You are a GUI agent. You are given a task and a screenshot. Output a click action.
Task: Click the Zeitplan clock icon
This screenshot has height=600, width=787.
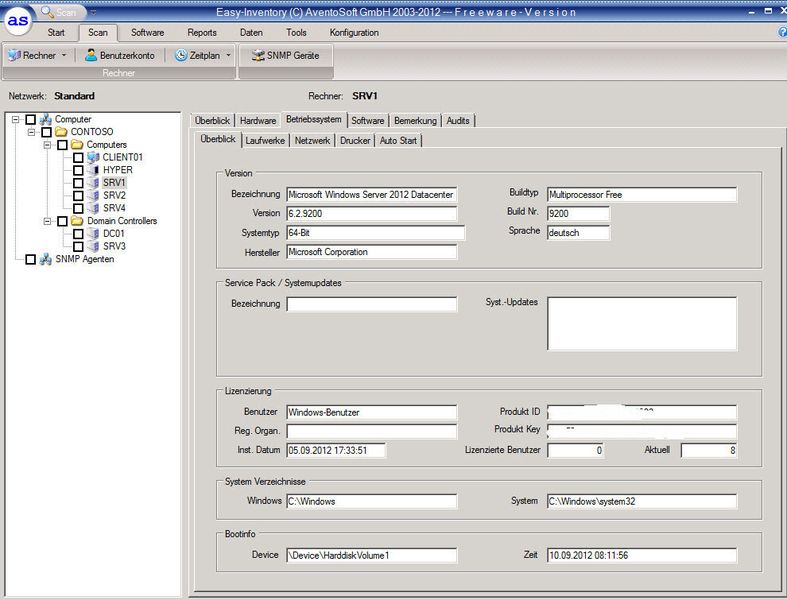point(181,55)
